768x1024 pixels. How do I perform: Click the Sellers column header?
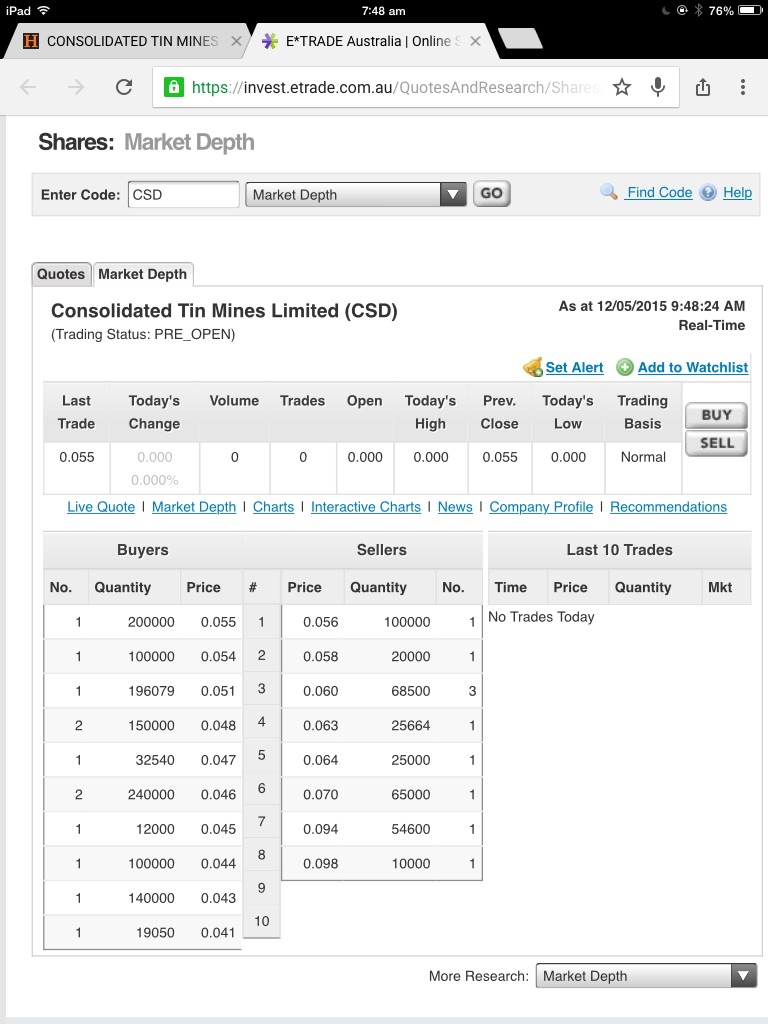[381, 550]
